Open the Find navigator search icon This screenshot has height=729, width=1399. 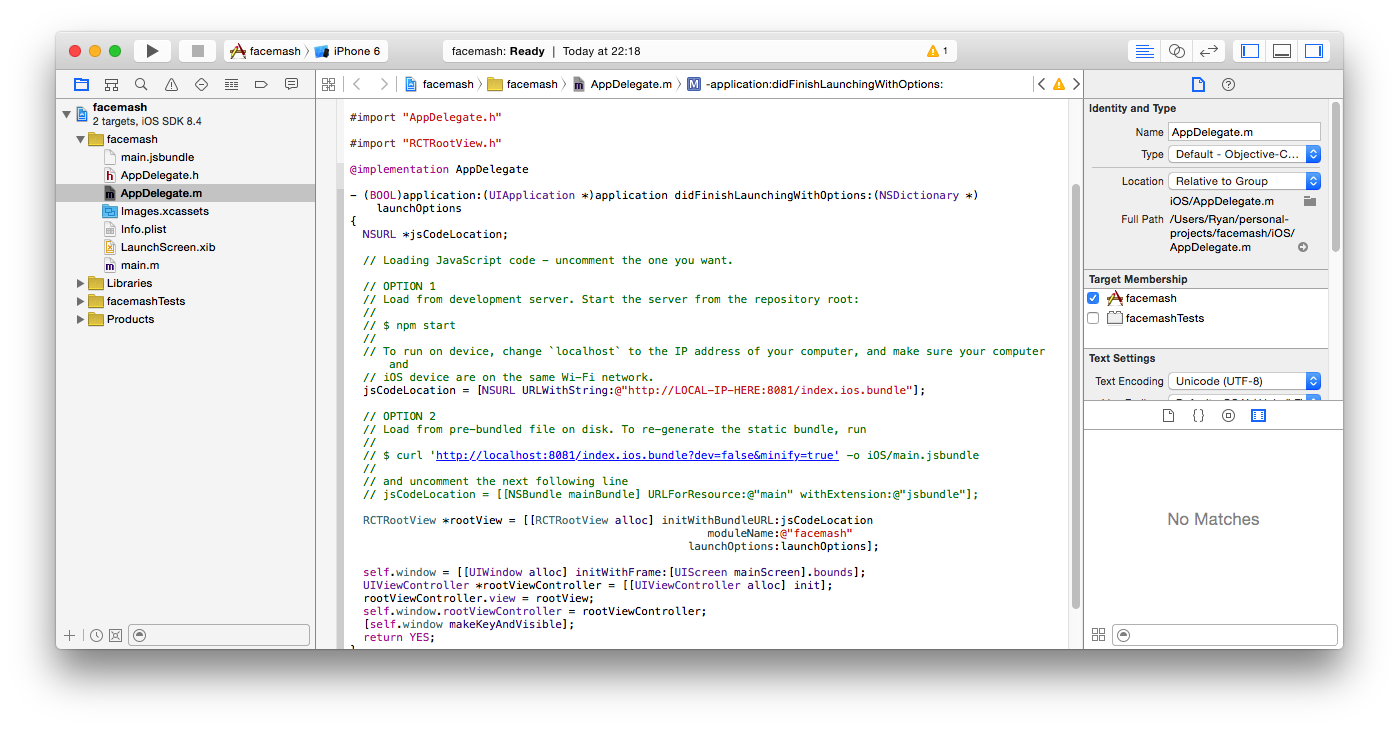[x=141, y=85]
